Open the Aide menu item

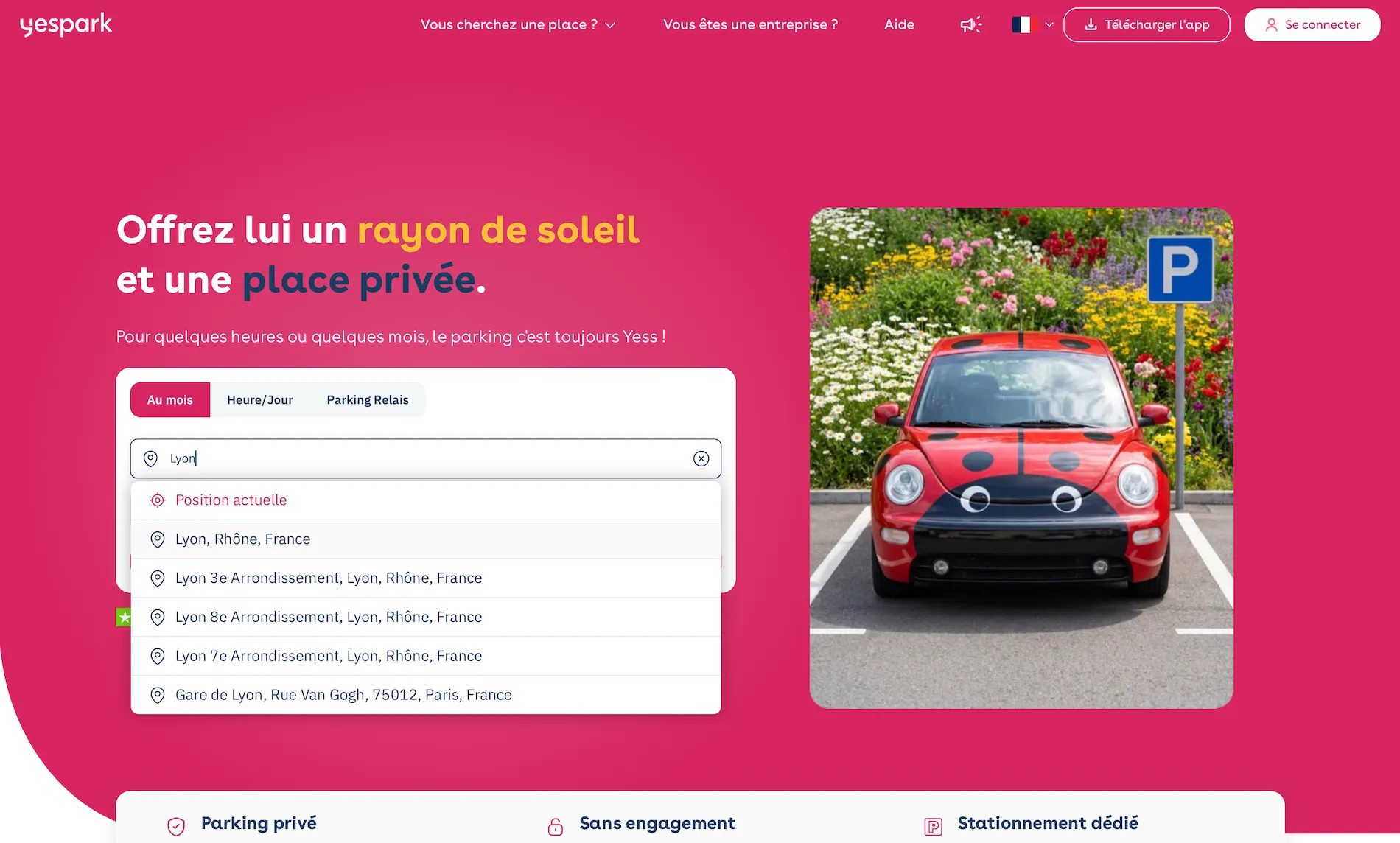(899, 24)
